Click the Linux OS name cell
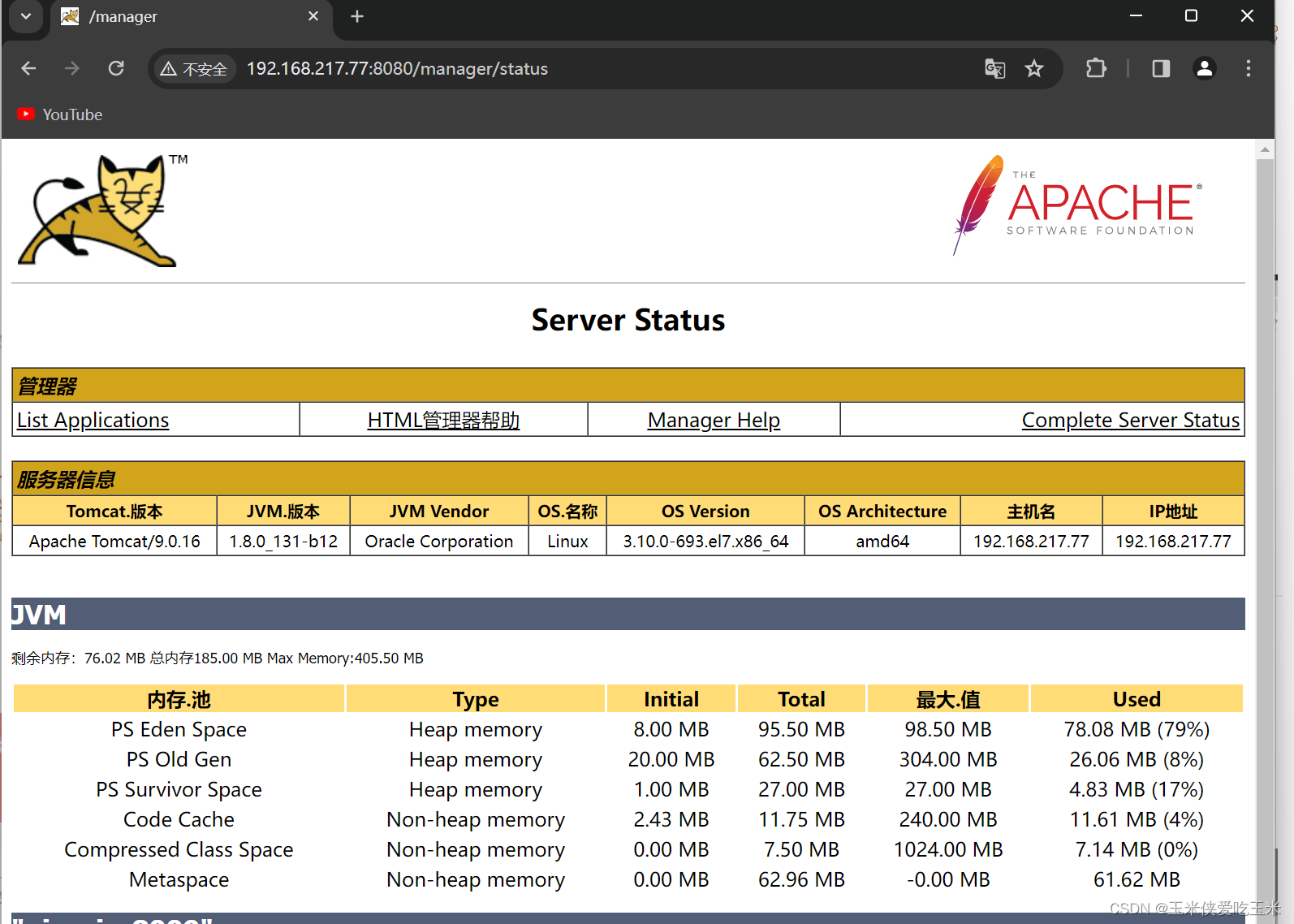1294x924 pixels. click(567, 542)
